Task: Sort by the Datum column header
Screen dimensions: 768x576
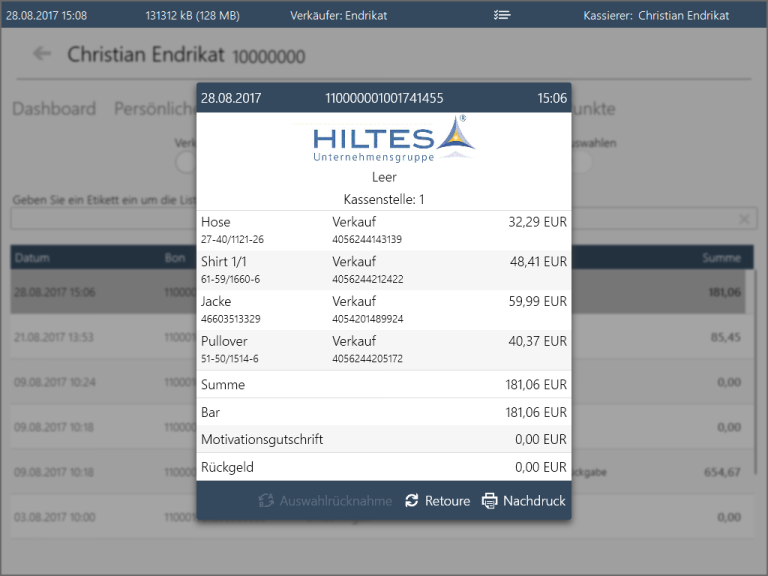Action: click(x=32, y=258)
